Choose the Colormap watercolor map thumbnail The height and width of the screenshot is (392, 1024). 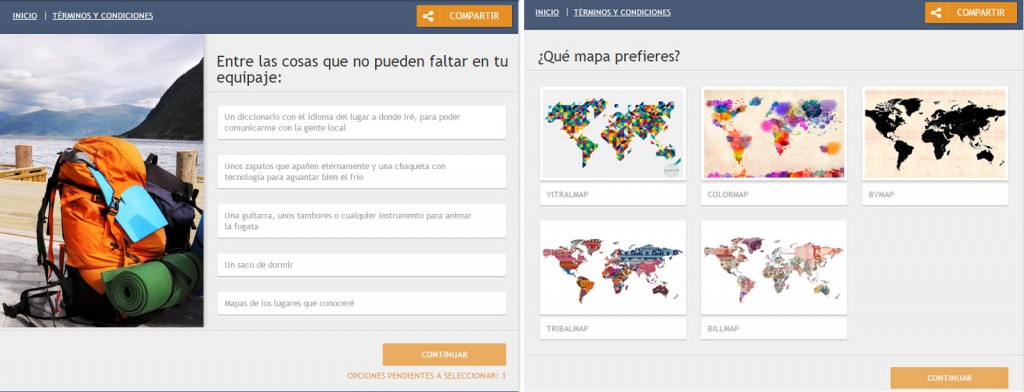pos(774,134)
